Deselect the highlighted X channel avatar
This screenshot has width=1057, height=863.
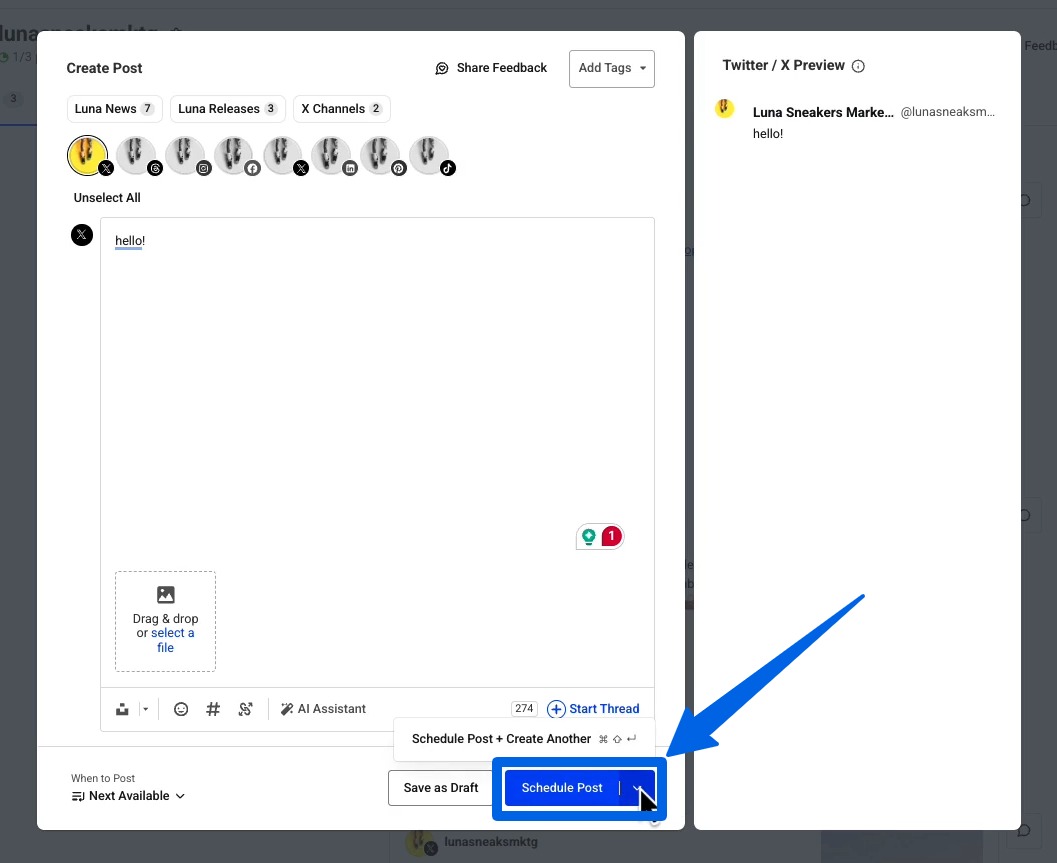point(87,155)
